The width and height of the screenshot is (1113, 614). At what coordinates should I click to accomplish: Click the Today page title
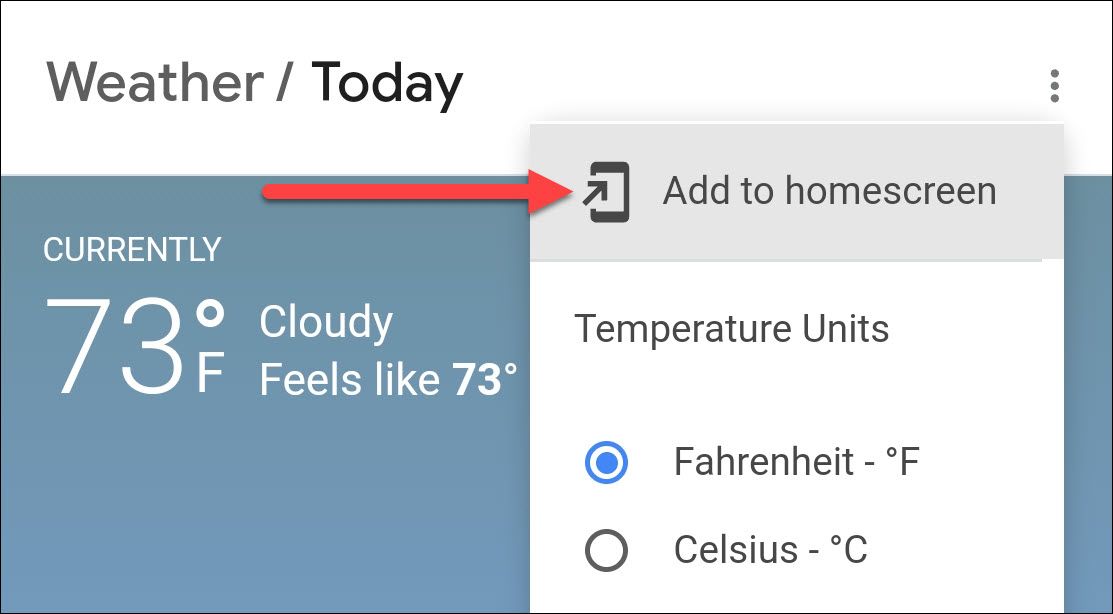(387, 83)
